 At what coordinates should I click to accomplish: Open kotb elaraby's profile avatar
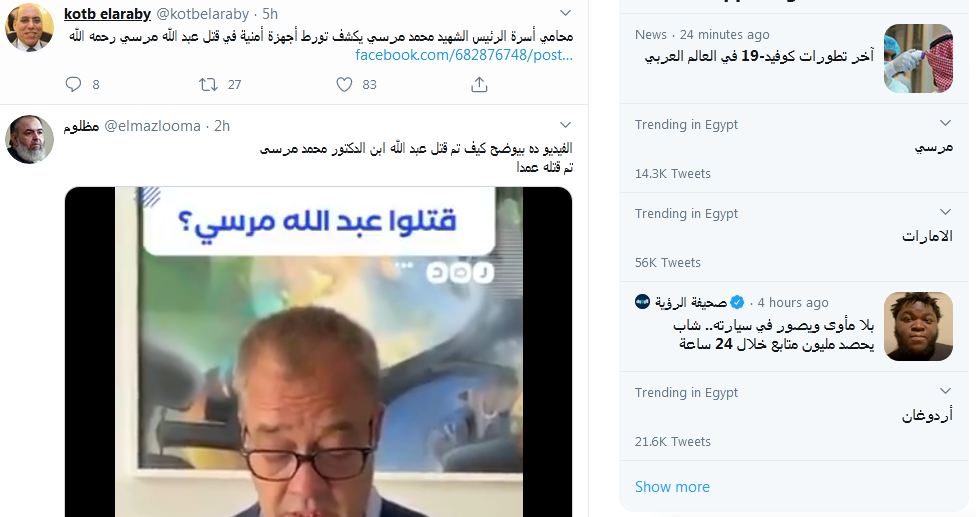(29, 27)
